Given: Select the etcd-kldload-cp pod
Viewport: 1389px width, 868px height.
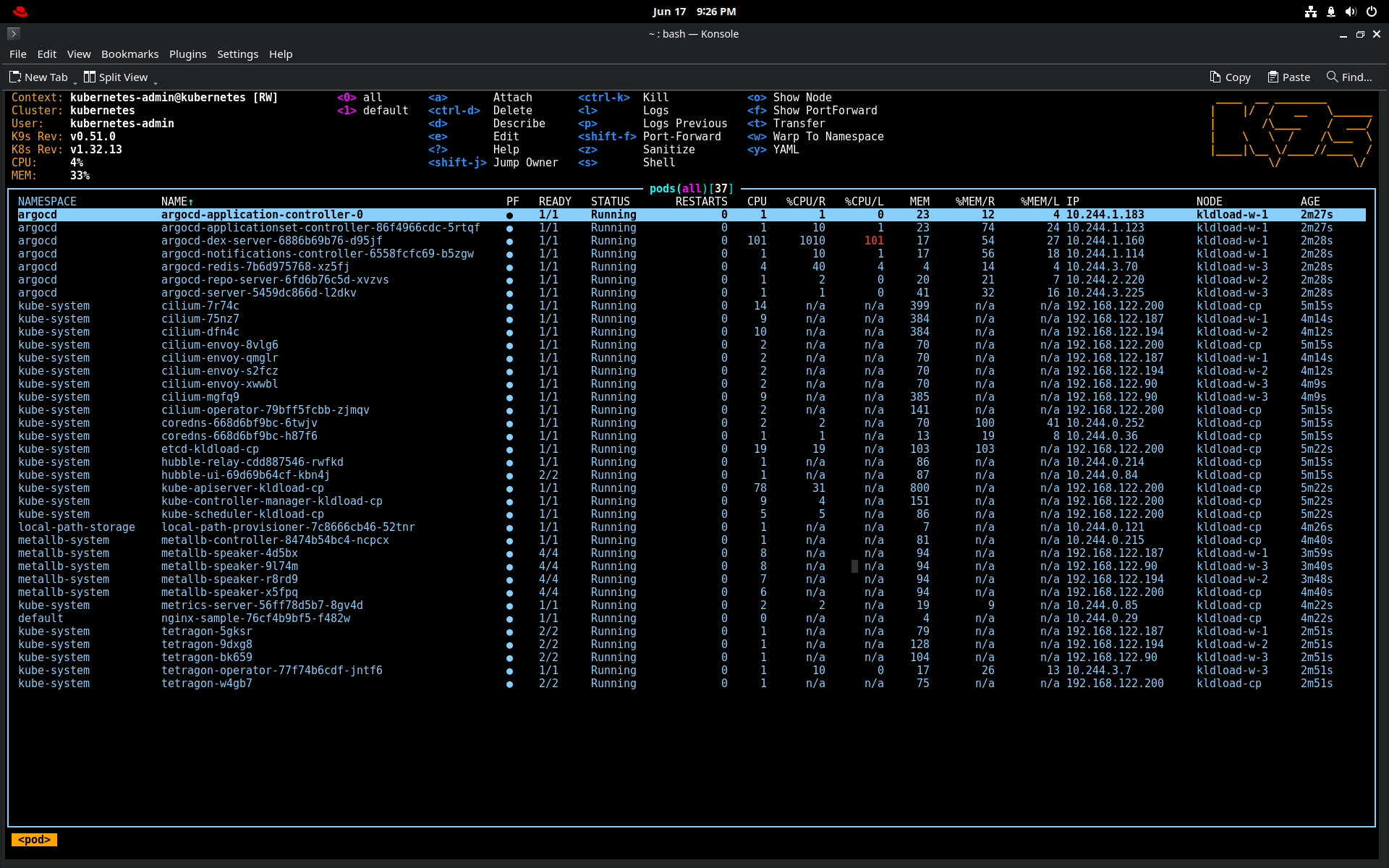Looking at the screenshot, I should [x=210, y=449].
